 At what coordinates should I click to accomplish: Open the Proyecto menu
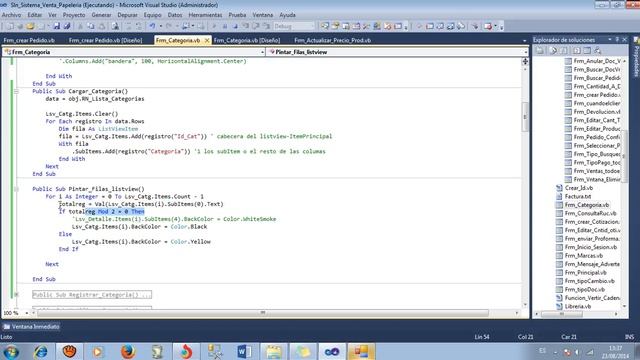coord(74,15)
